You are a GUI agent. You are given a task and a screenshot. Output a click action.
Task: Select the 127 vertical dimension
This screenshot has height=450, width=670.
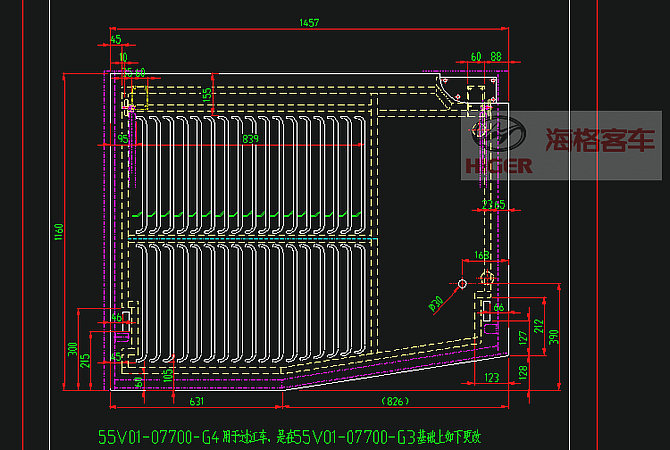pyautogui.click(x=522, y=337)
